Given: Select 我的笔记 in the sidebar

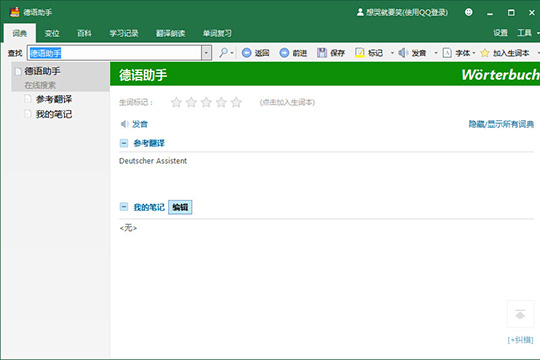Looking at the screenshot, I should pos(54,114).
